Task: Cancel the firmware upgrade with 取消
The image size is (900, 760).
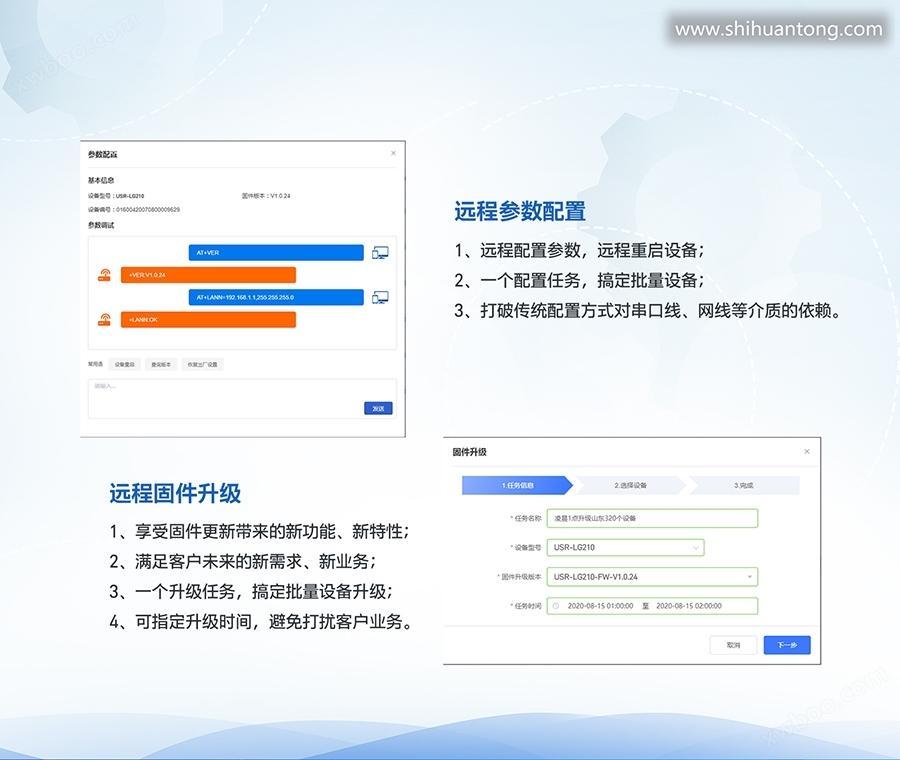Action: [x=733, y=645]
